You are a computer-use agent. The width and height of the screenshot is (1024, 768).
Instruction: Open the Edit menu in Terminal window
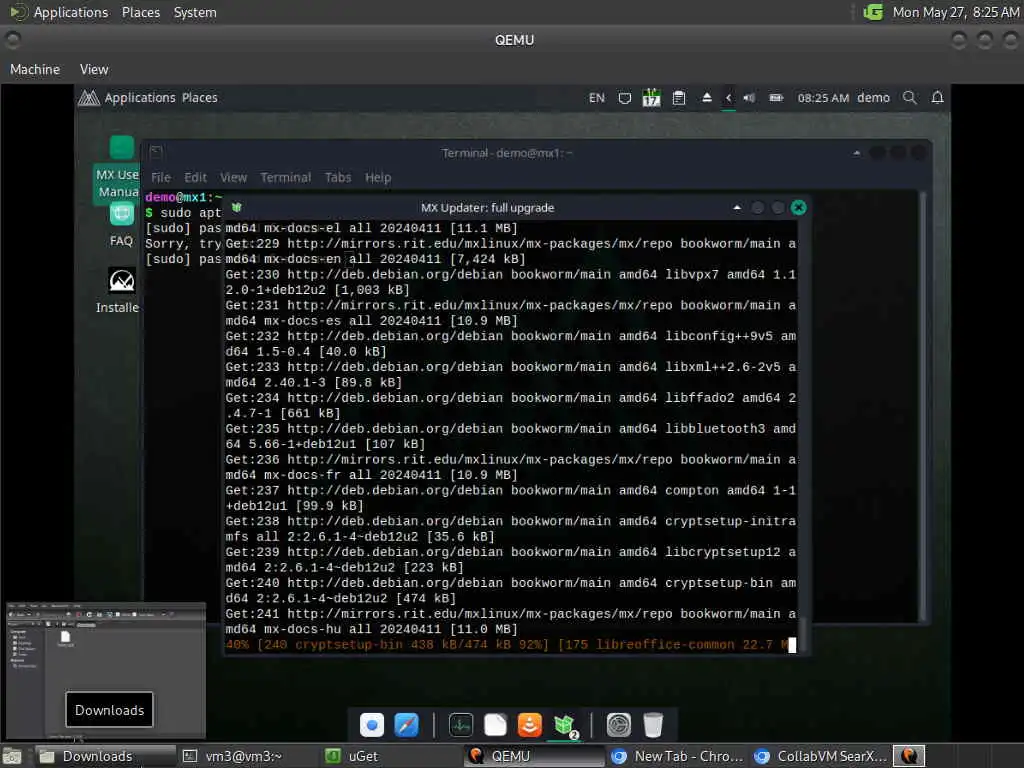[195, 178]
